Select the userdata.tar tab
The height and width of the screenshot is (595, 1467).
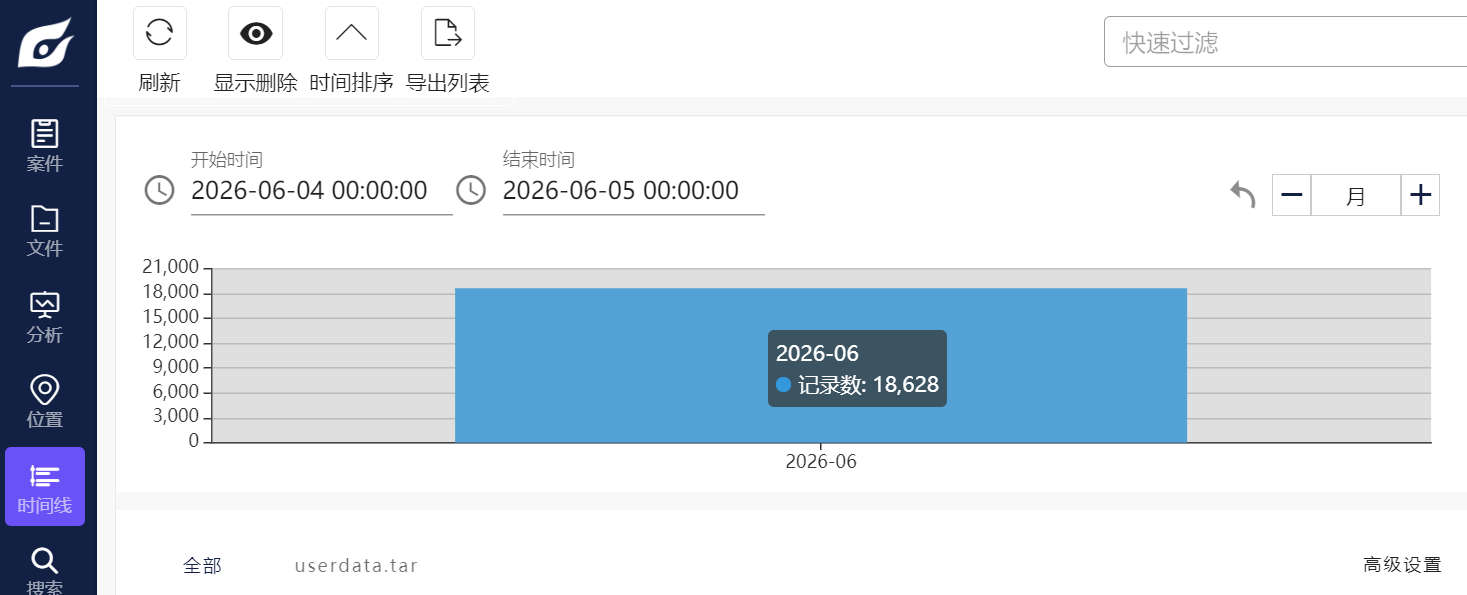pos(356,566)
